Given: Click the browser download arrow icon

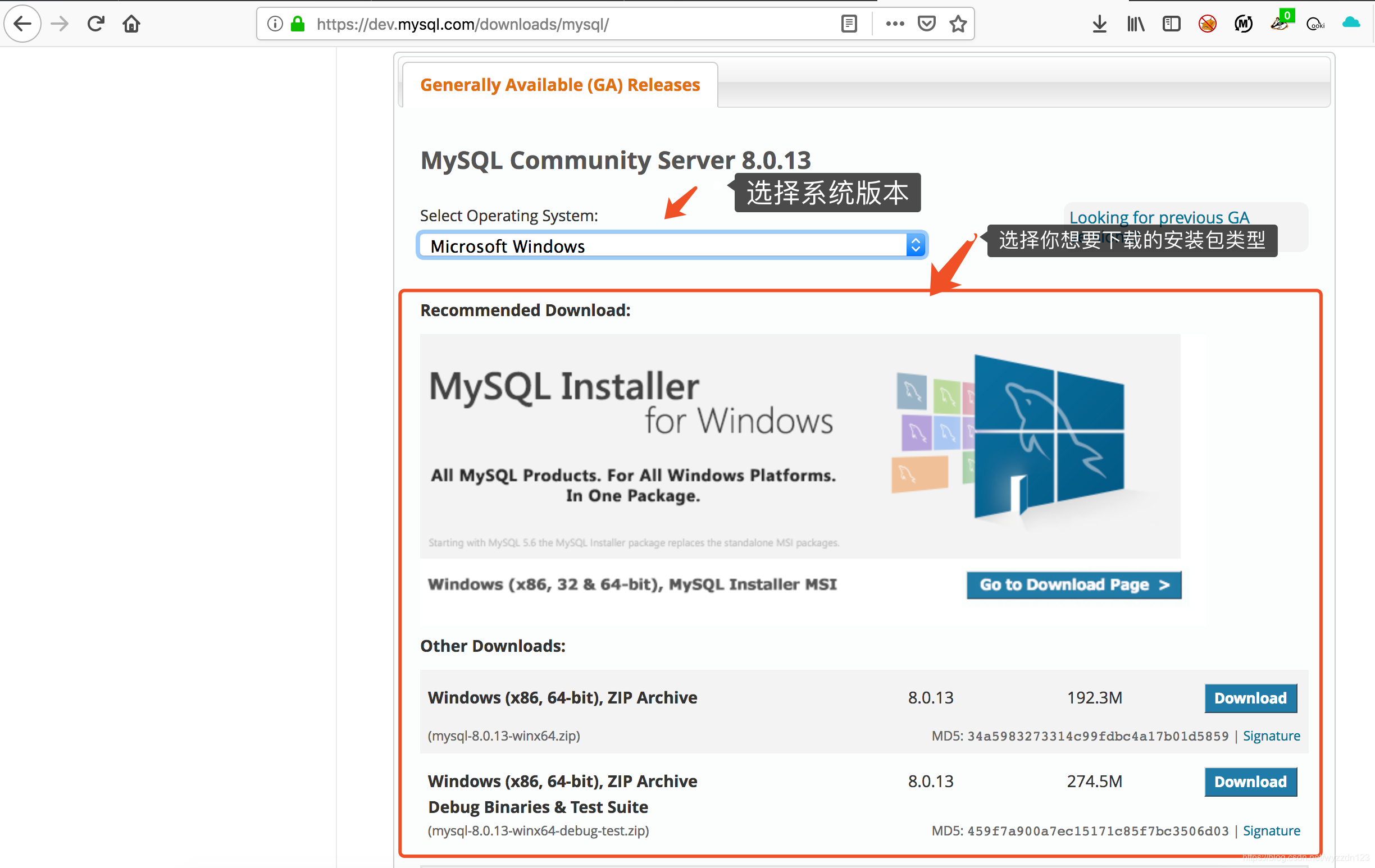Looking at the screenshot, I should [1100, 24].
